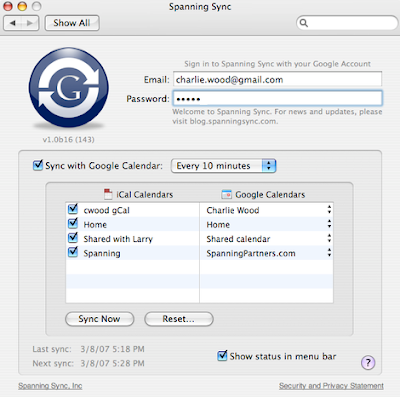
Task: Click into the search field
Action: click(347, 23)
